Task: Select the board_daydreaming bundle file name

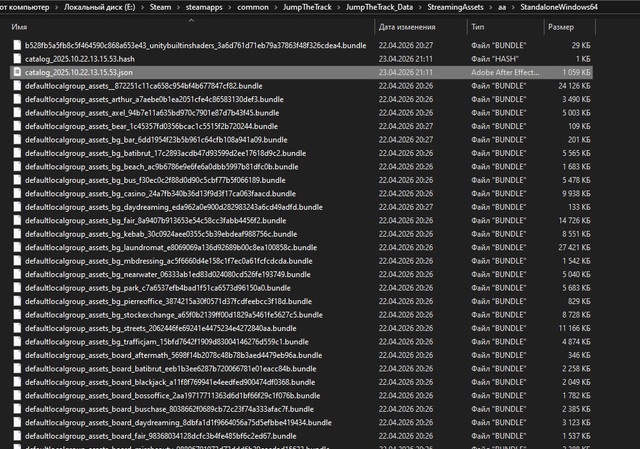Action: (x=178, y=422)
